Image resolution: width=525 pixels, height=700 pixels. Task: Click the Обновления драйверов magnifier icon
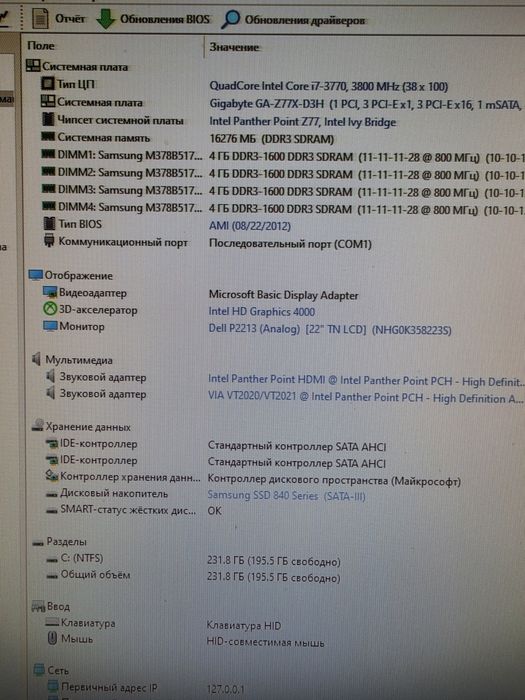(x=230, y=20)
